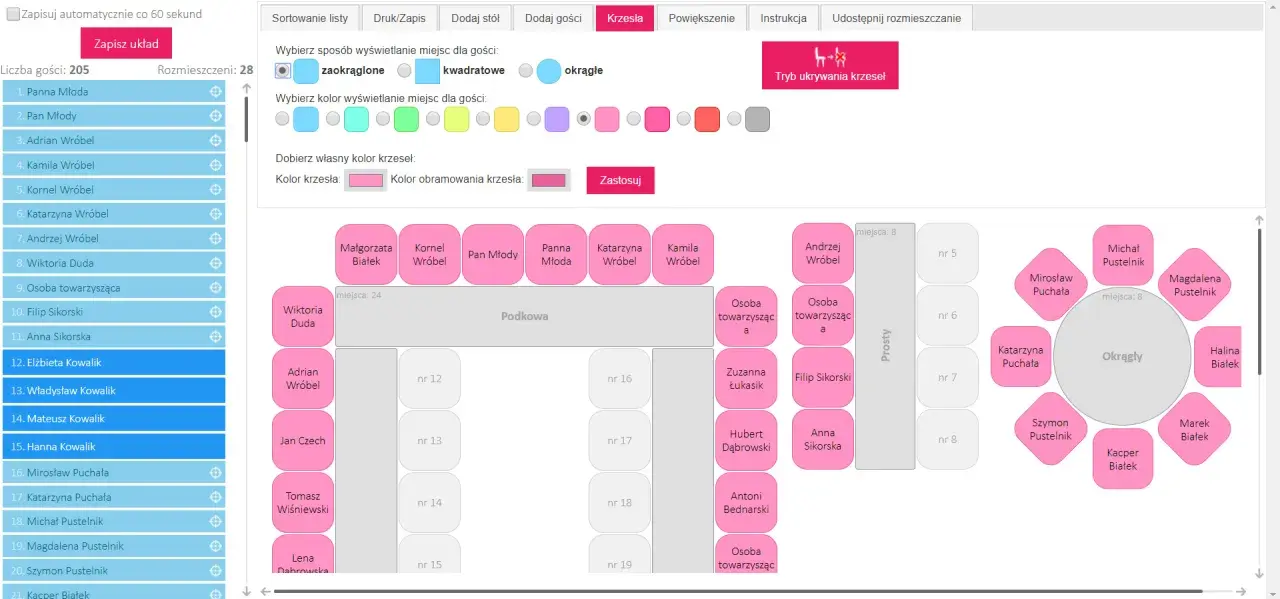Open the Kolor krzesła color picker
1280x599 pixels.
click(x=365, y=180)
